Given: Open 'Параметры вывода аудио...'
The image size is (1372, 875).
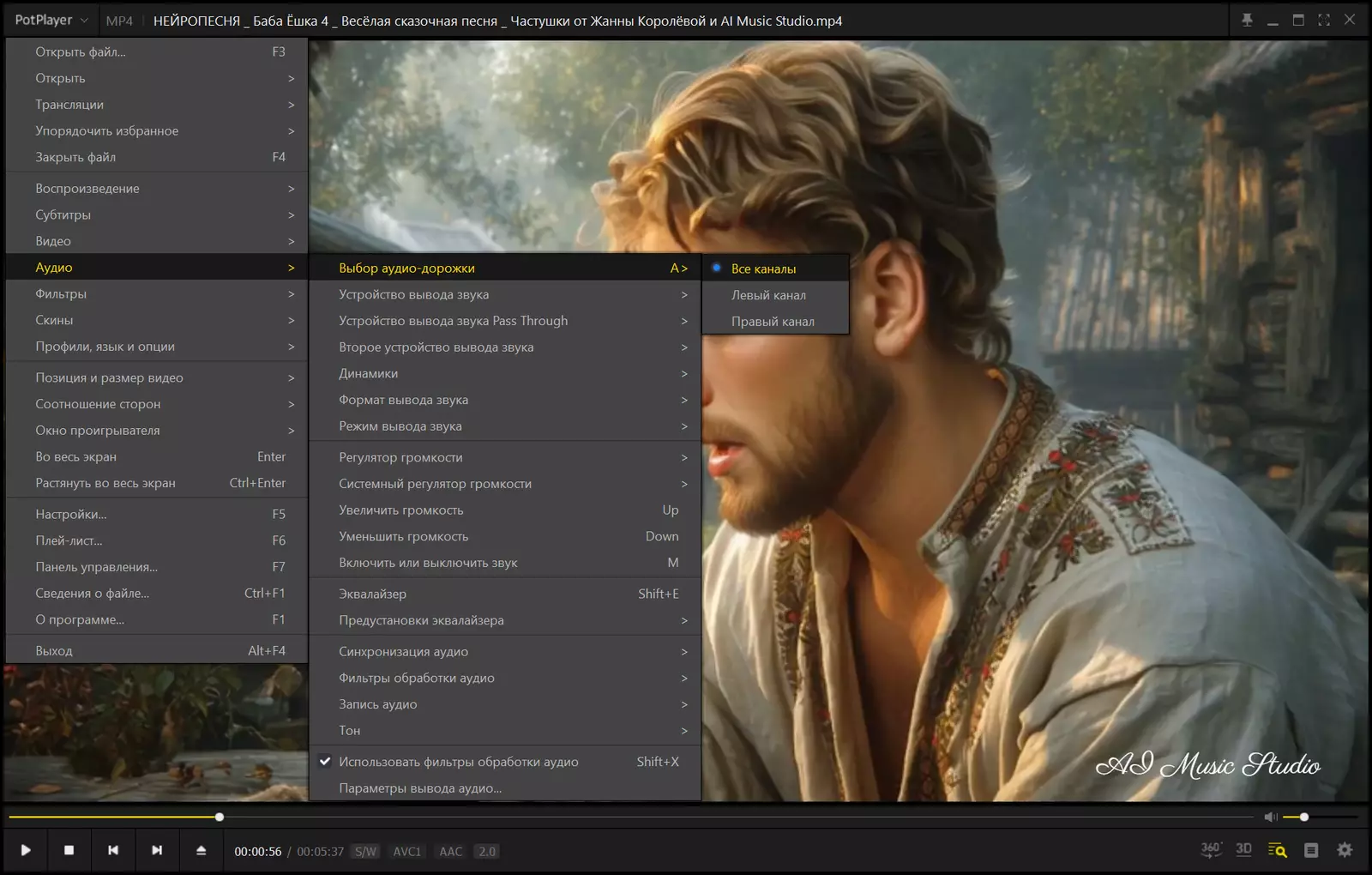Looking at the screenshot, I should point(420,788).
